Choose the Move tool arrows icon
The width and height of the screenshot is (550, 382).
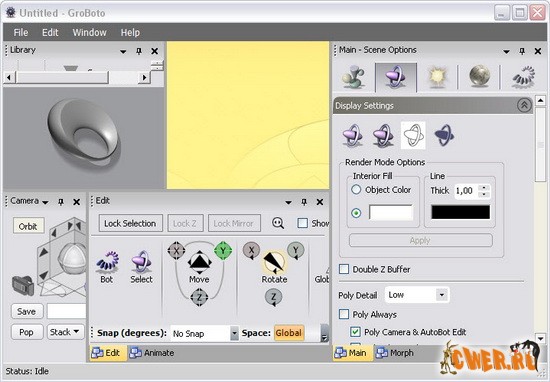coord(199,262)
